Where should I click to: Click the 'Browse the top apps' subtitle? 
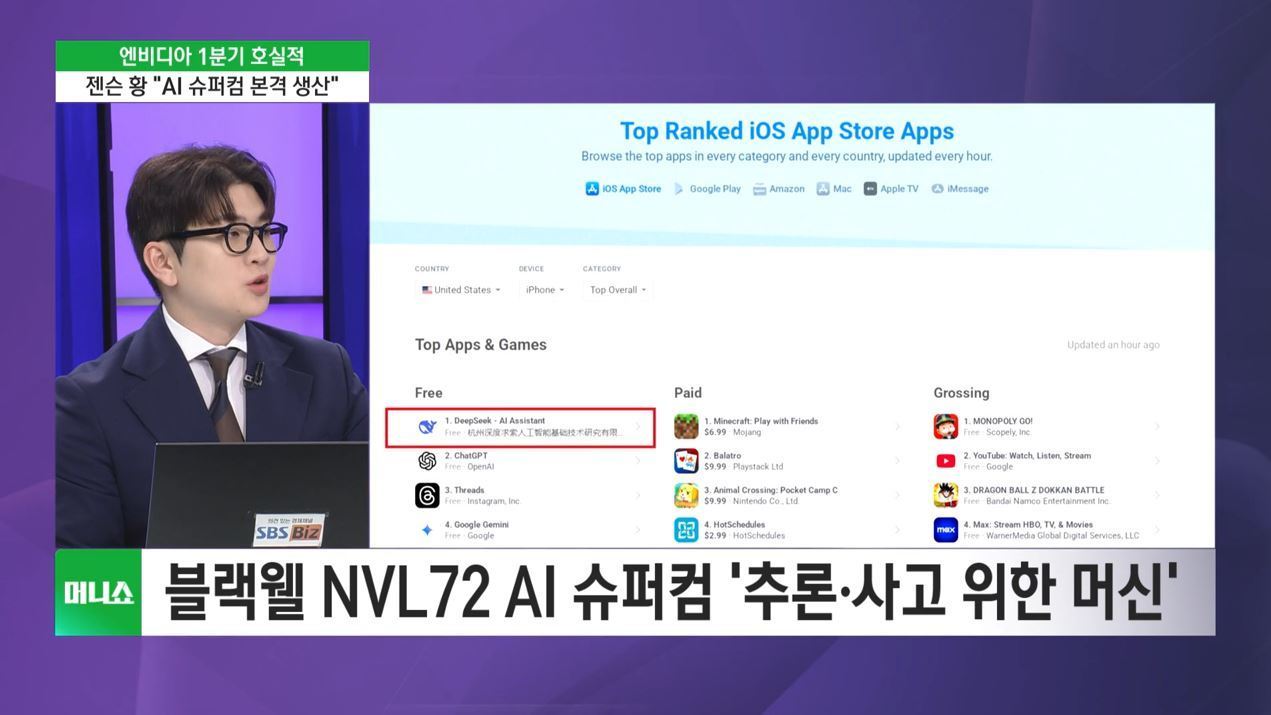coord(787,157)
